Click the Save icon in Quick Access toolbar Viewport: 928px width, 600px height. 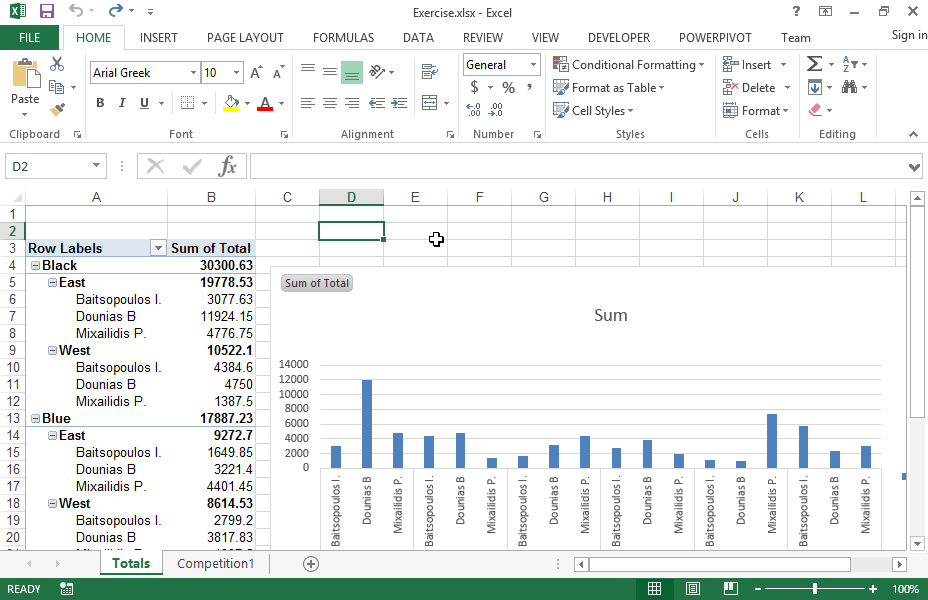tap(46, 11)
